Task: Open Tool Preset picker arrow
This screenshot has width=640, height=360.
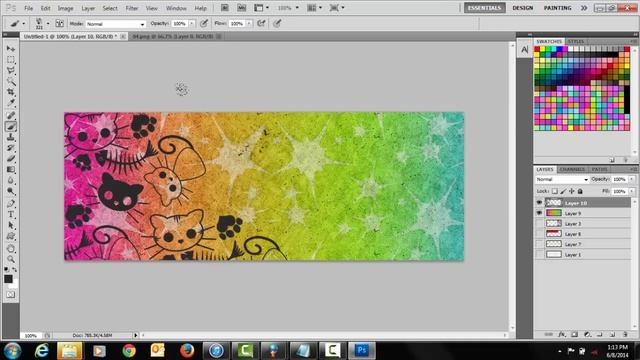Action: pyautogui.click(x=24, y=24)
